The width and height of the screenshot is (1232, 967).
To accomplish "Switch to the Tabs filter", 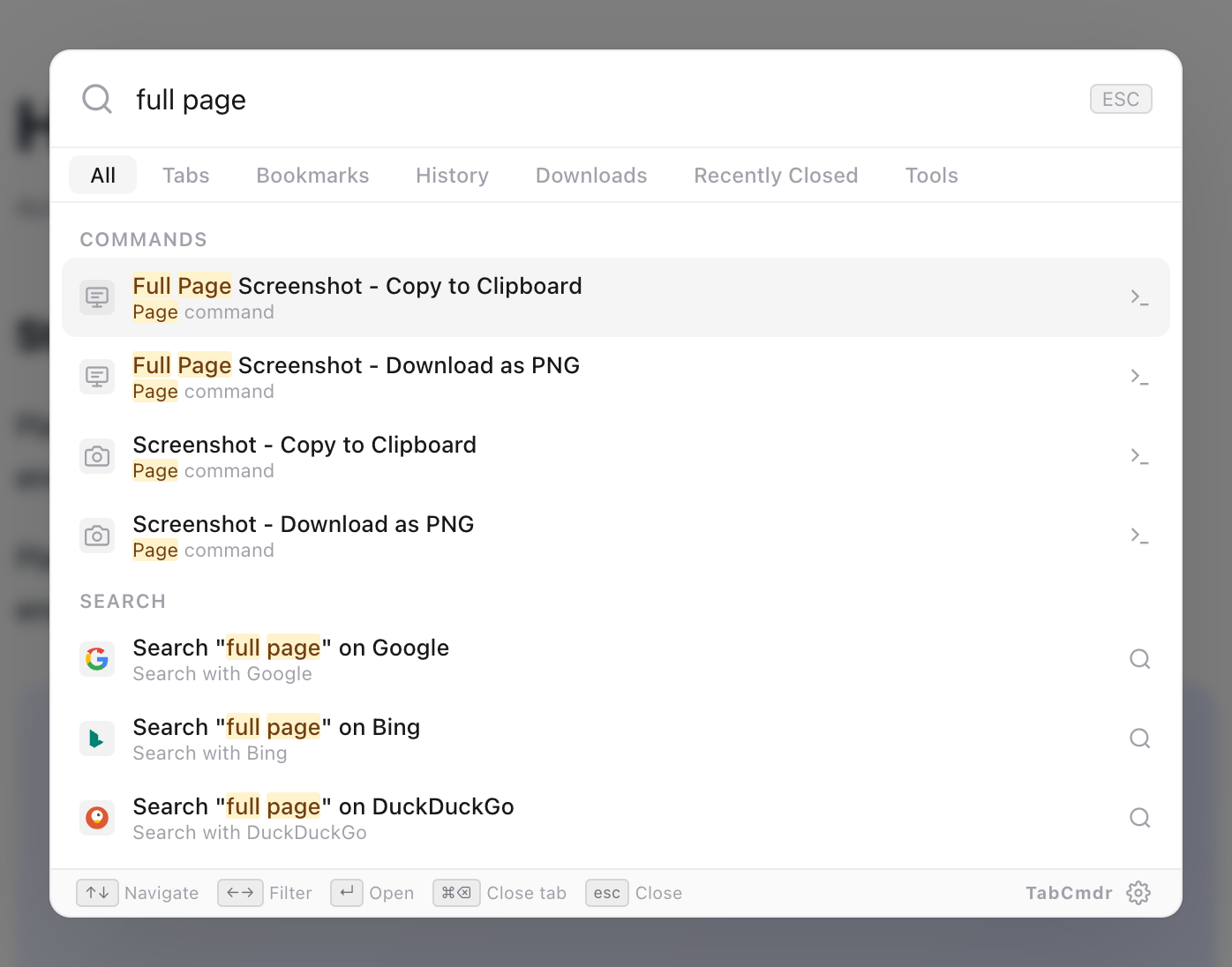I will point(186,175).
